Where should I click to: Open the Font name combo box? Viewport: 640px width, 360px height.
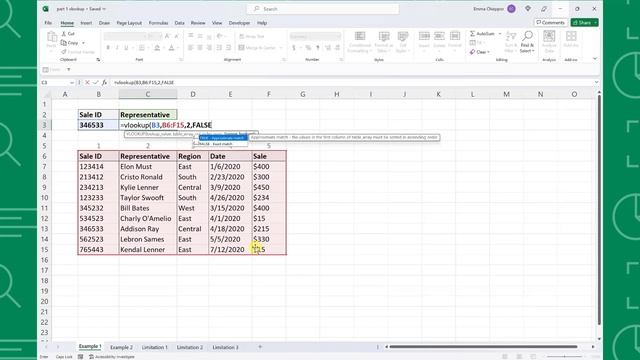click(x=125, y=36)
